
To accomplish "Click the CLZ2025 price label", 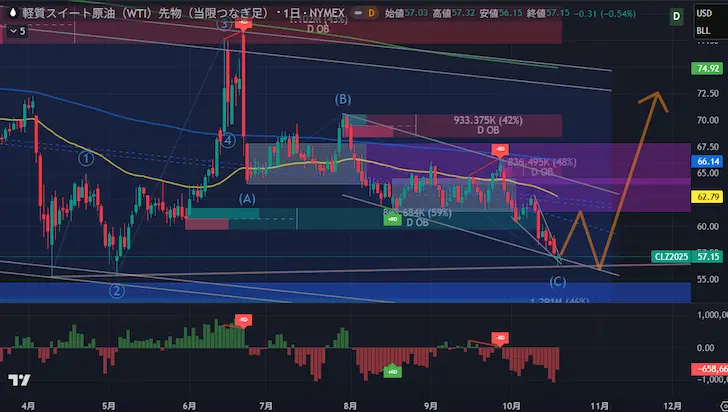I will pyautogui.click(x=667, y=257).
